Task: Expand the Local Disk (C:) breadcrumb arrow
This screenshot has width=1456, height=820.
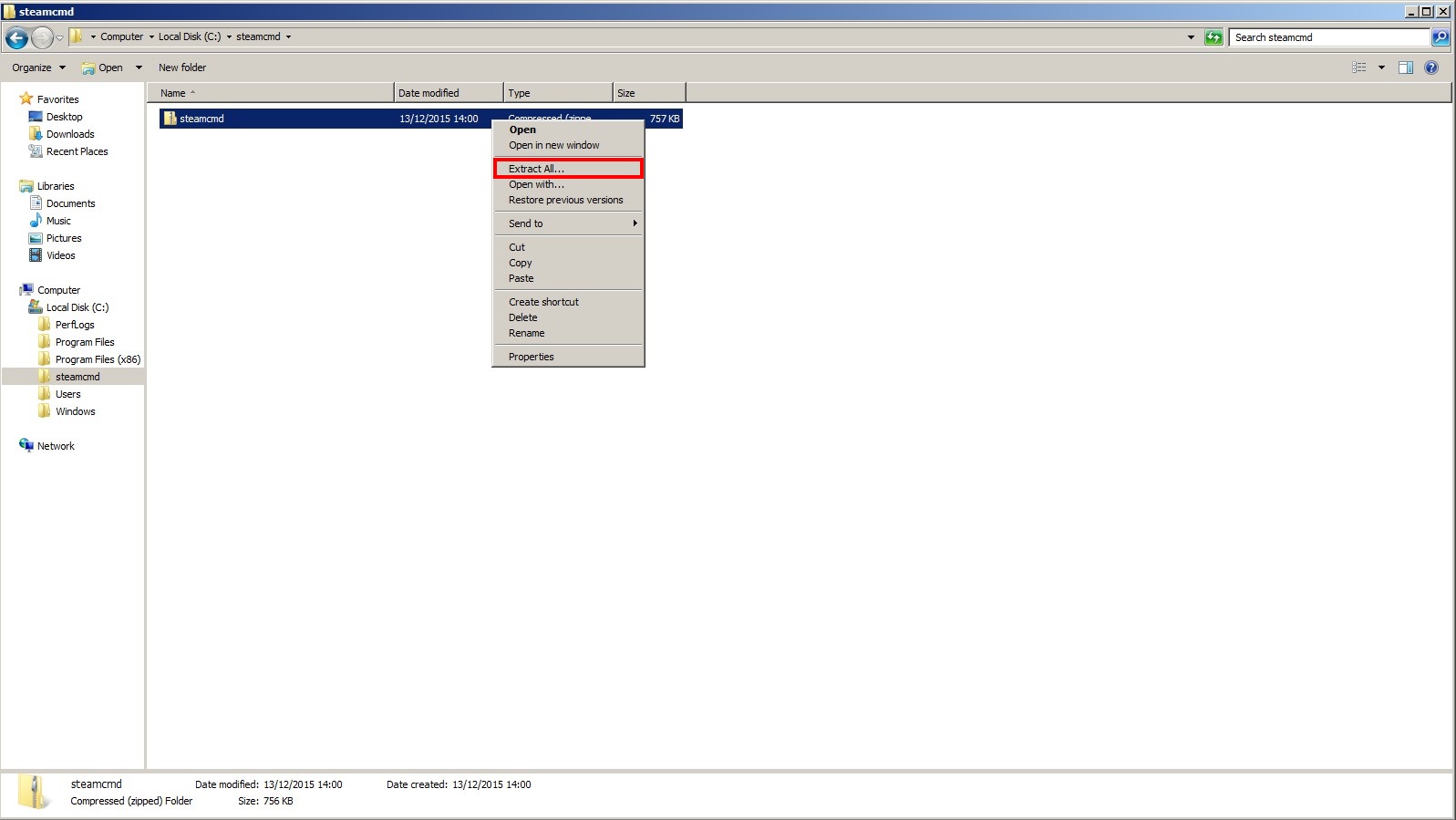Action: pyautogui.click(x=229, y=37)
